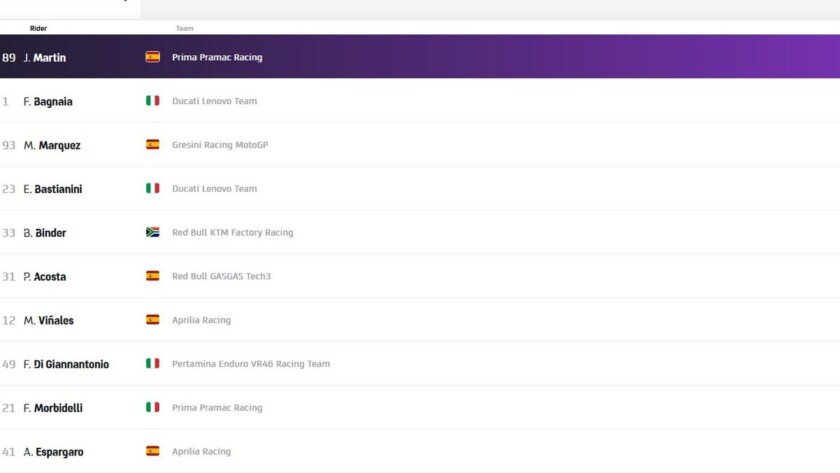
Task: Click Red Bull KTM Factory Racing team
Action: click(232, 233)
